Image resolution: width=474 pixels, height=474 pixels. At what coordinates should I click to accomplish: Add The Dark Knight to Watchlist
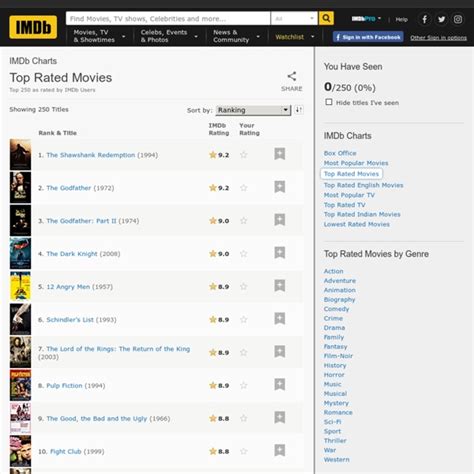280,253
